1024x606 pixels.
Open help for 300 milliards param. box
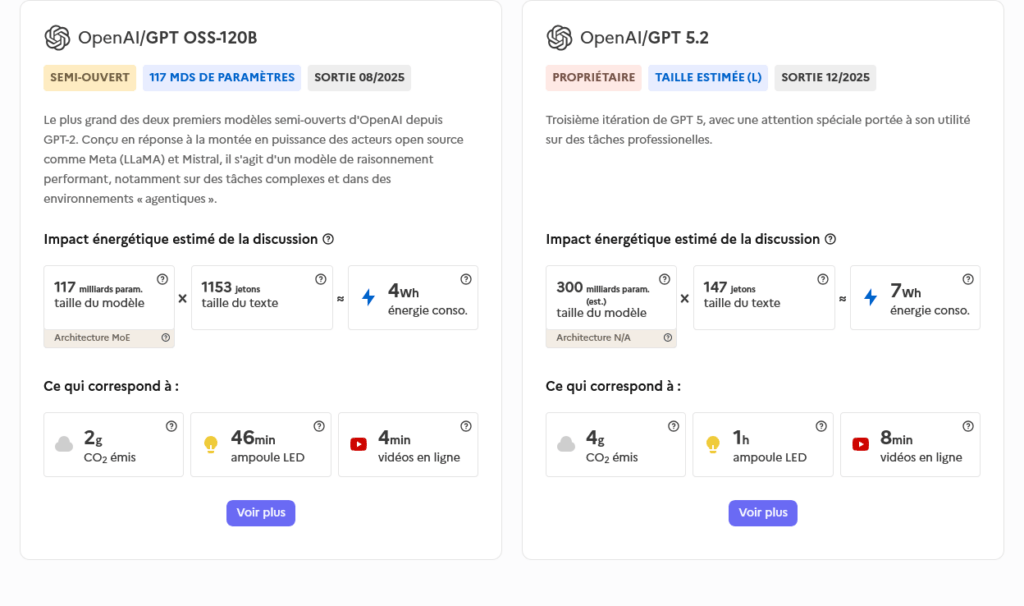[665, 279]
